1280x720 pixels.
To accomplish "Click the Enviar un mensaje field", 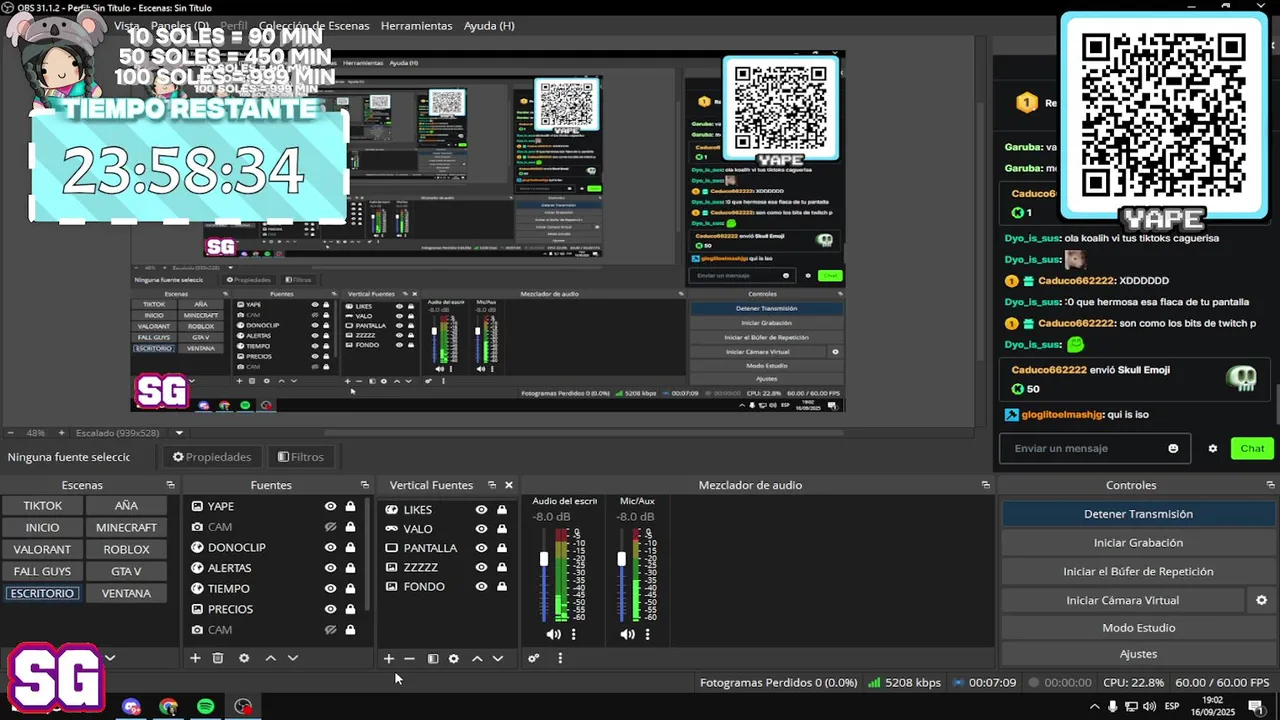I will click(1095, 448).
